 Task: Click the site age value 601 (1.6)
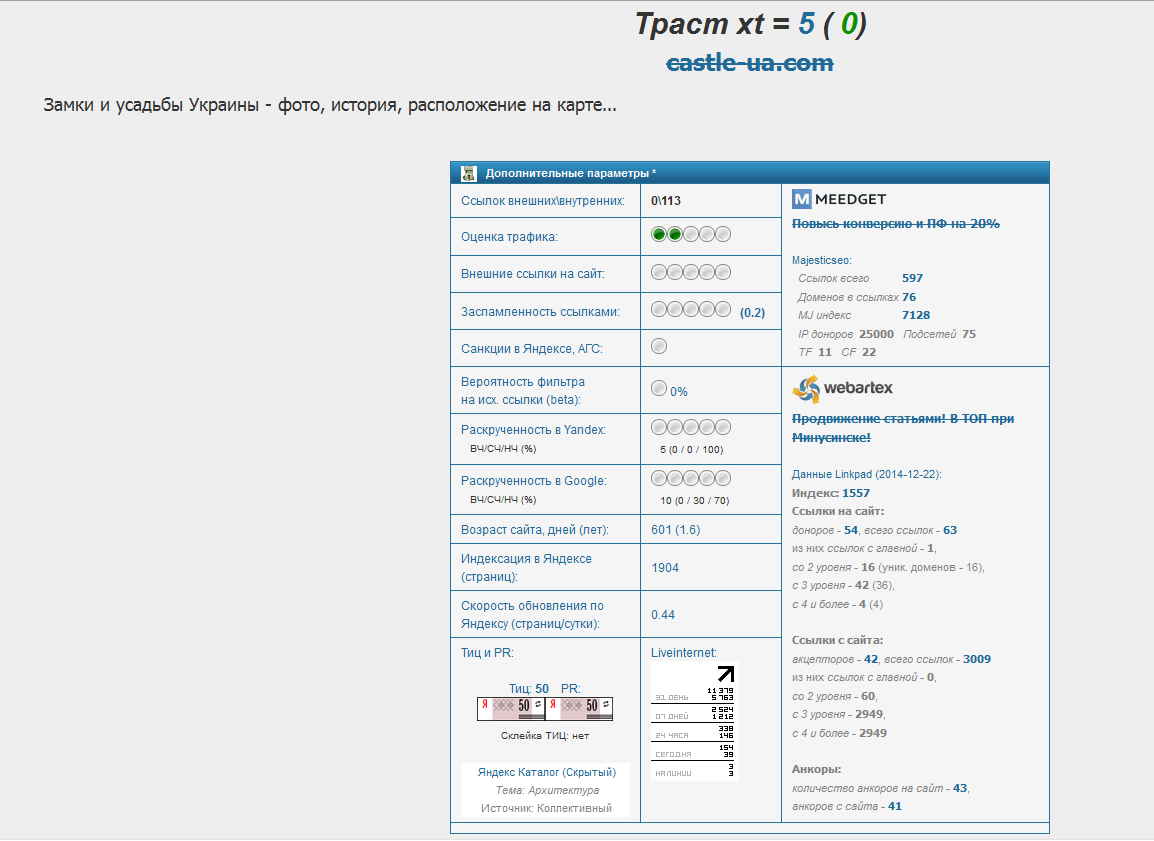tap(676, 530)
